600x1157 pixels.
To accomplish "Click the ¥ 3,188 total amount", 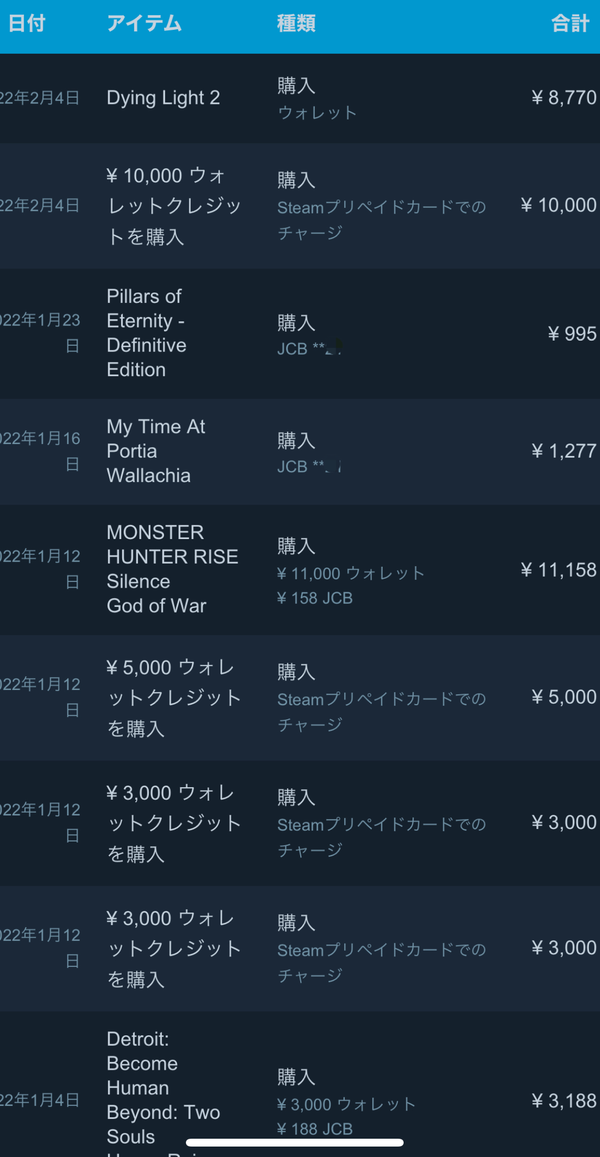I will (x=564, y=1102).
